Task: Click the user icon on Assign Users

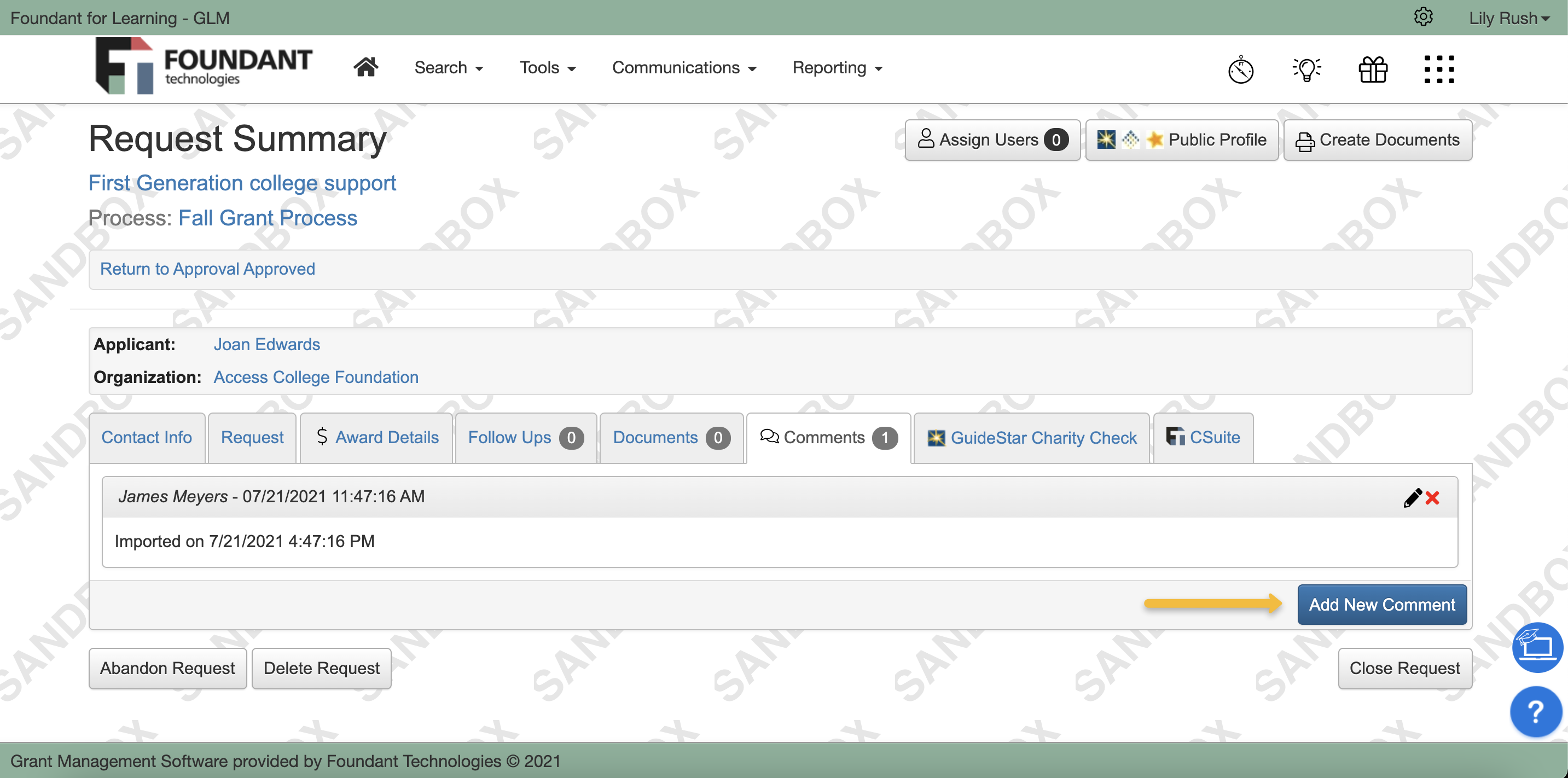Action: click(x=926, y=138)
